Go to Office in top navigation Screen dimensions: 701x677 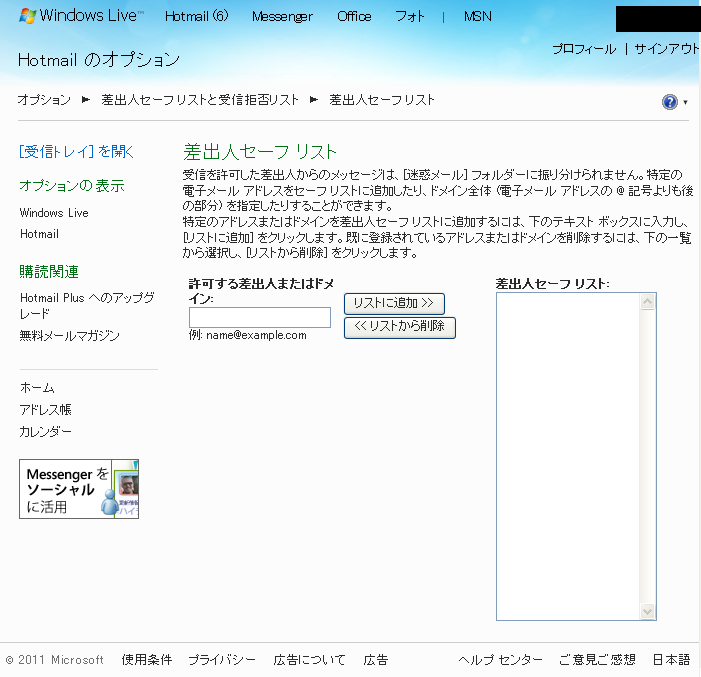(x=354, y=17)
